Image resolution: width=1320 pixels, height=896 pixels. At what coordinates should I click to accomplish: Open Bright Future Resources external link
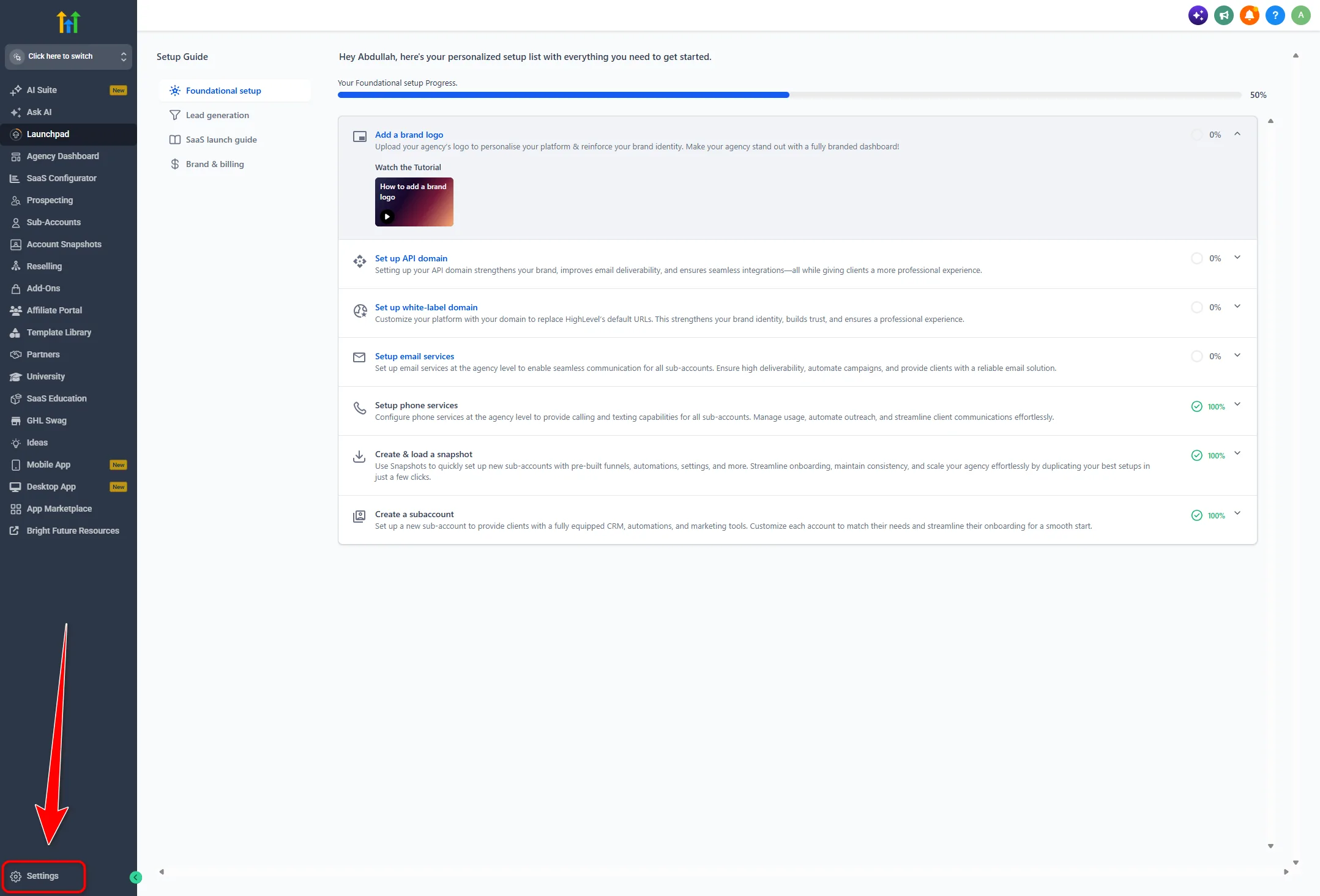pyautogui.click(x=69, y=531)
